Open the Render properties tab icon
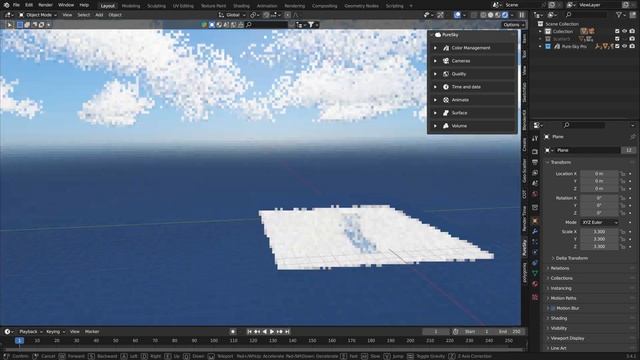Screen dimensions: 640x360 (535, 152)
